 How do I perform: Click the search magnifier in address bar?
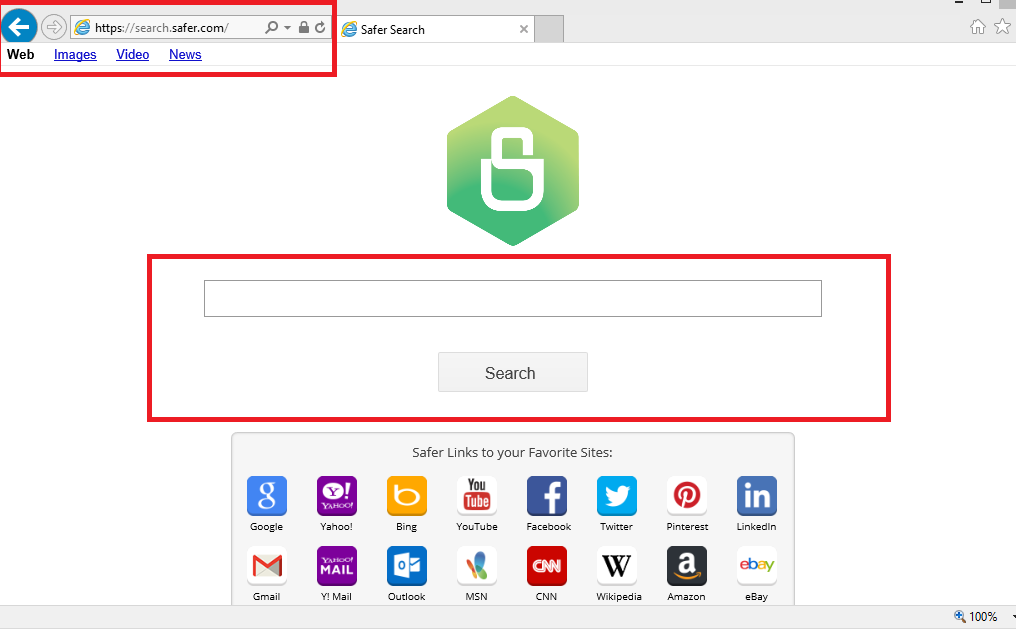(x=271, y=27)
